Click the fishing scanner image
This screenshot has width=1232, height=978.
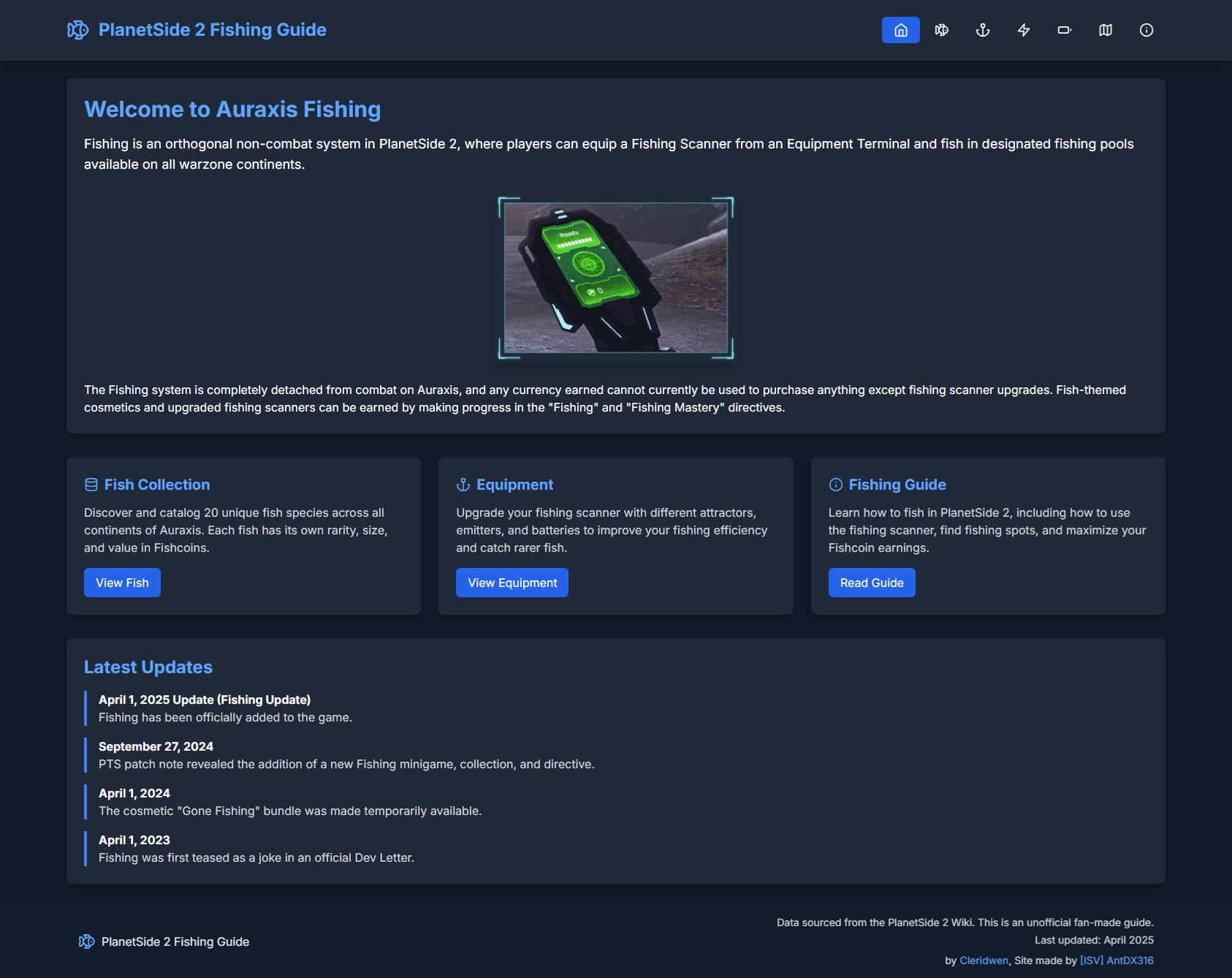point(616,278)
